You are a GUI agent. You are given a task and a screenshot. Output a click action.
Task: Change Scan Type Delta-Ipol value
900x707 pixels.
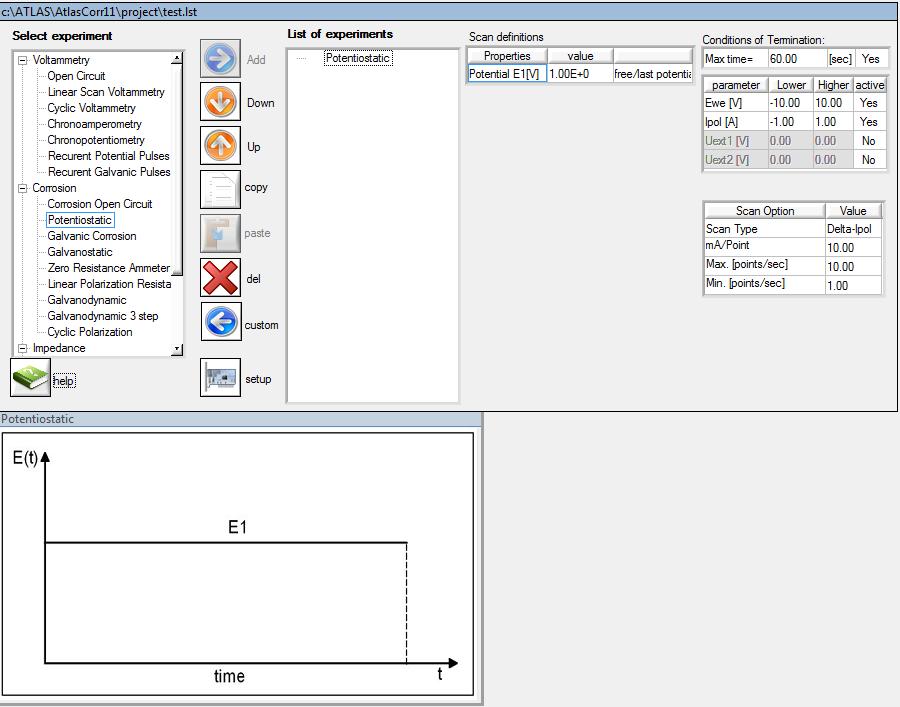point(853,229)
